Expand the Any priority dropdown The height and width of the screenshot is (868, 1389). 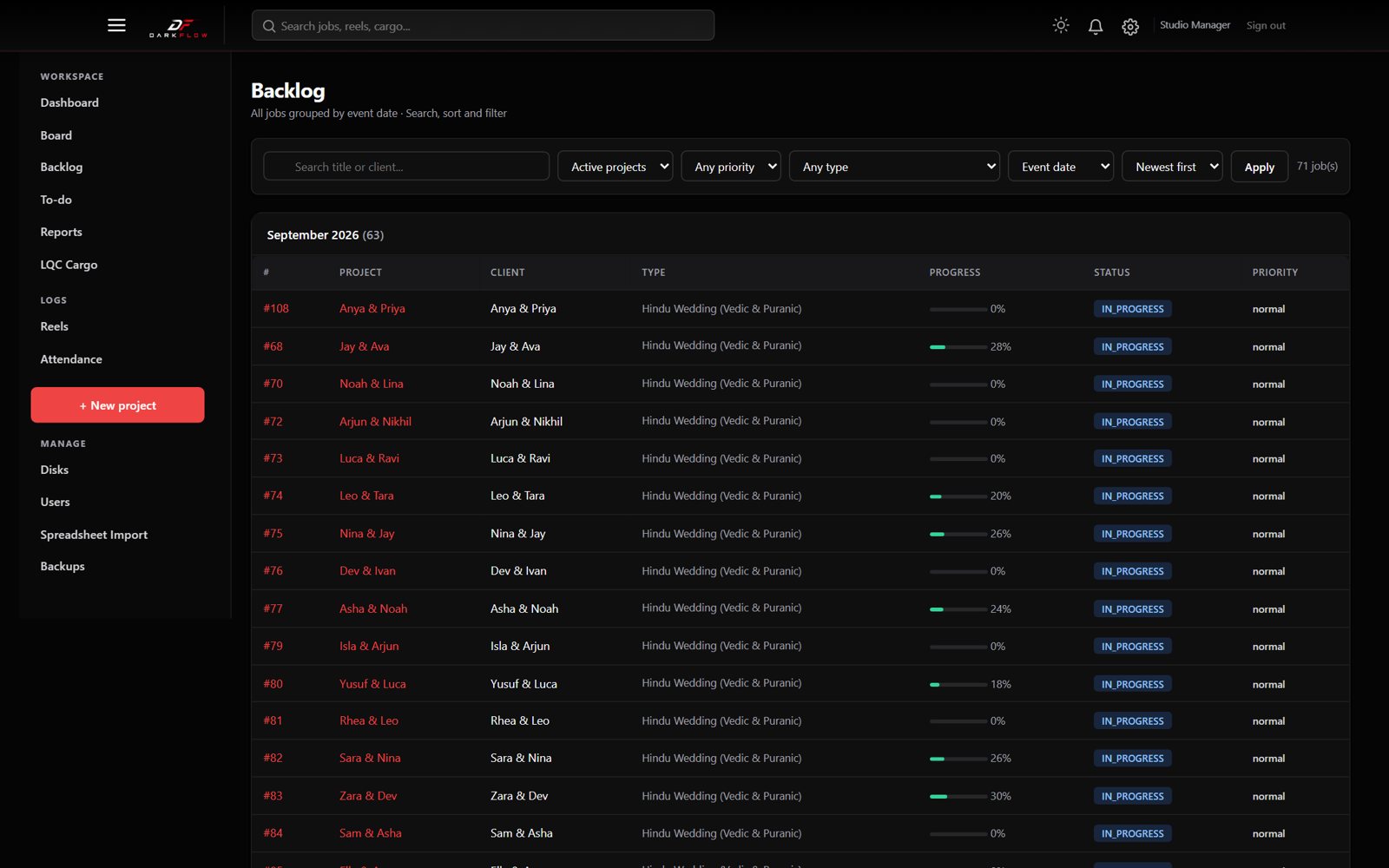(x=731, y=166)
